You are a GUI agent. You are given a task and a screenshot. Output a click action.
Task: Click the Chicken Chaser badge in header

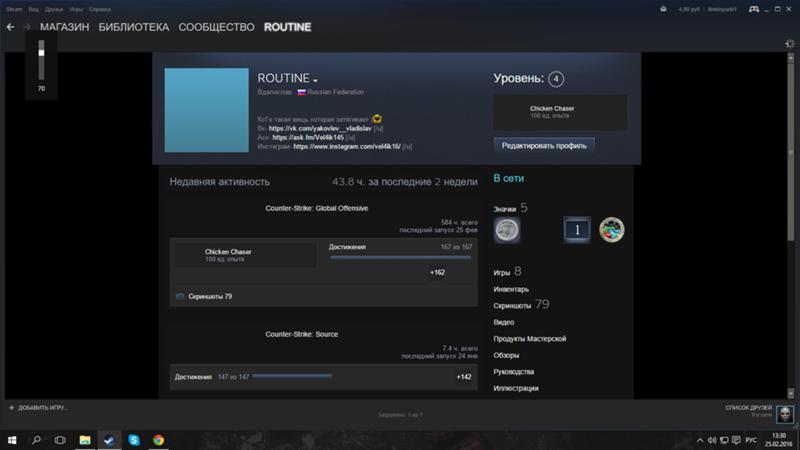[x=560, y=112]
